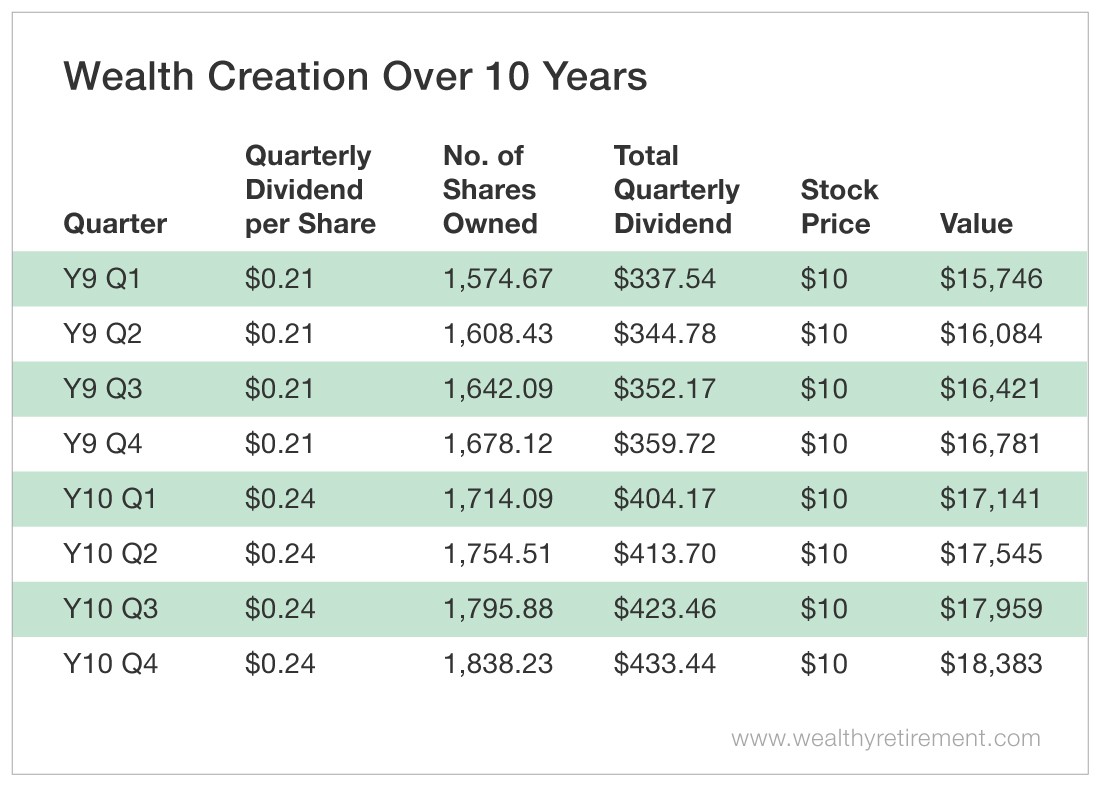Image resolution: width=1100 pixels, height=786 pixels.
Task: Select the Y10 Q3 row label
Action: (110, 608)
